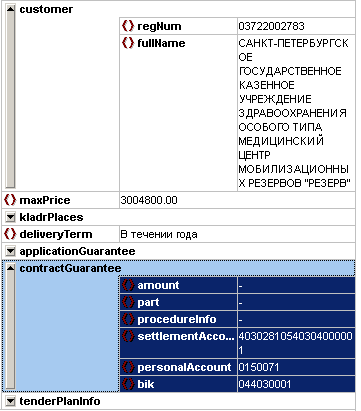The image size is (361, 411).
Task: Select the procedureInfo element name
Action: tap(177, 319)
